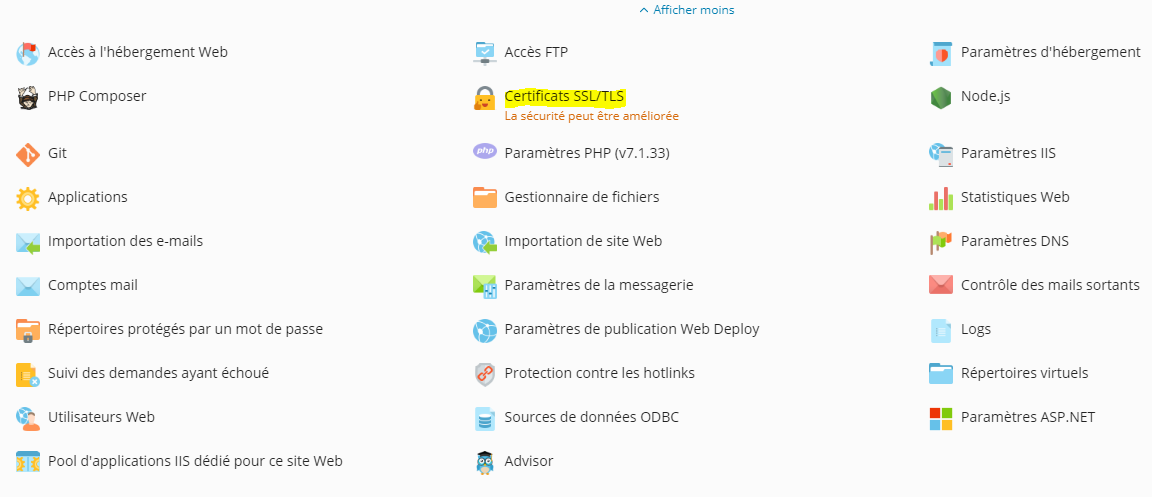Open the Logs link

(976, 330)
